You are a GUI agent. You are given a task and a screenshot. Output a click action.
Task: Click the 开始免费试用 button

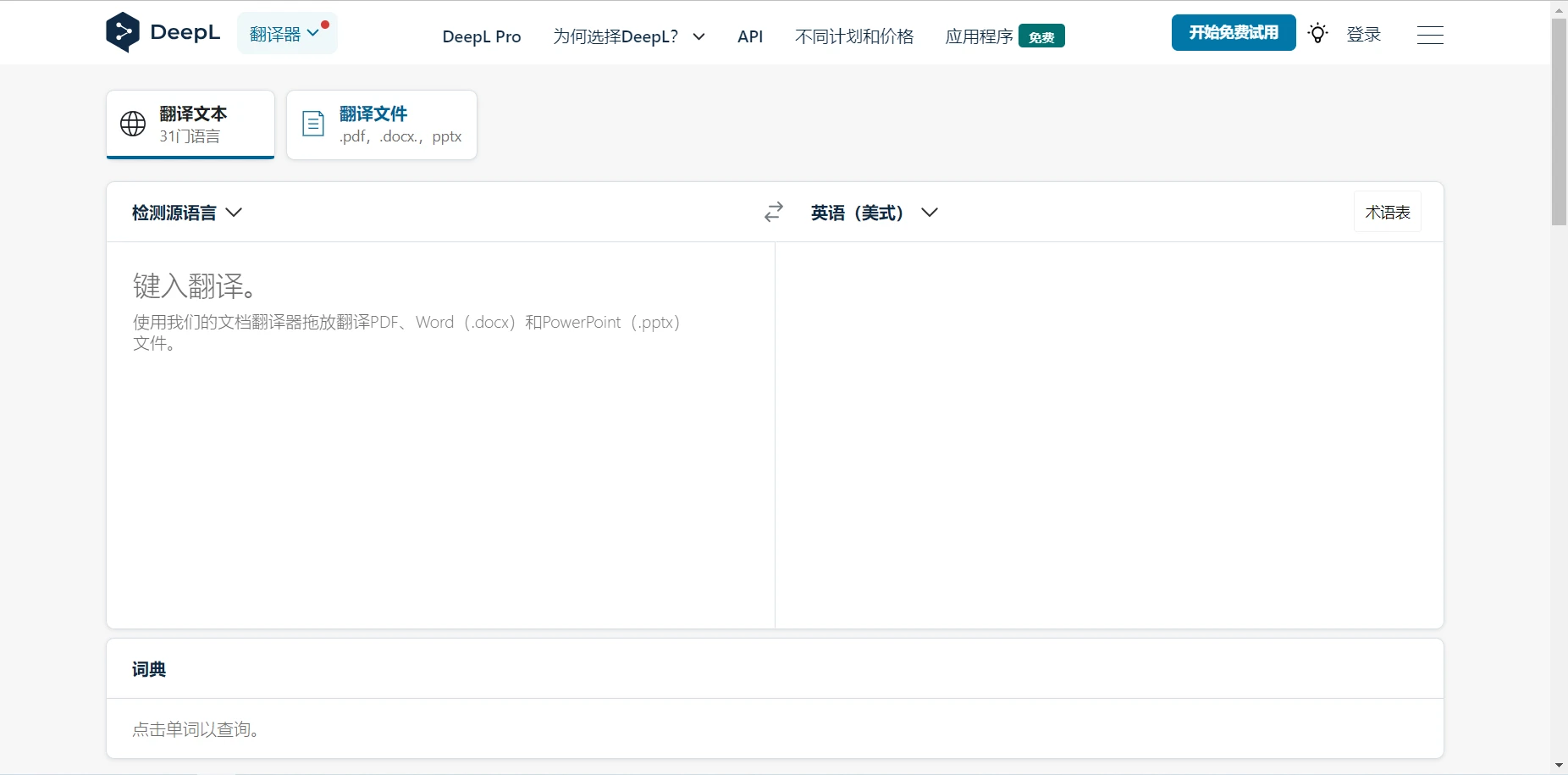tap(1233, 33)
